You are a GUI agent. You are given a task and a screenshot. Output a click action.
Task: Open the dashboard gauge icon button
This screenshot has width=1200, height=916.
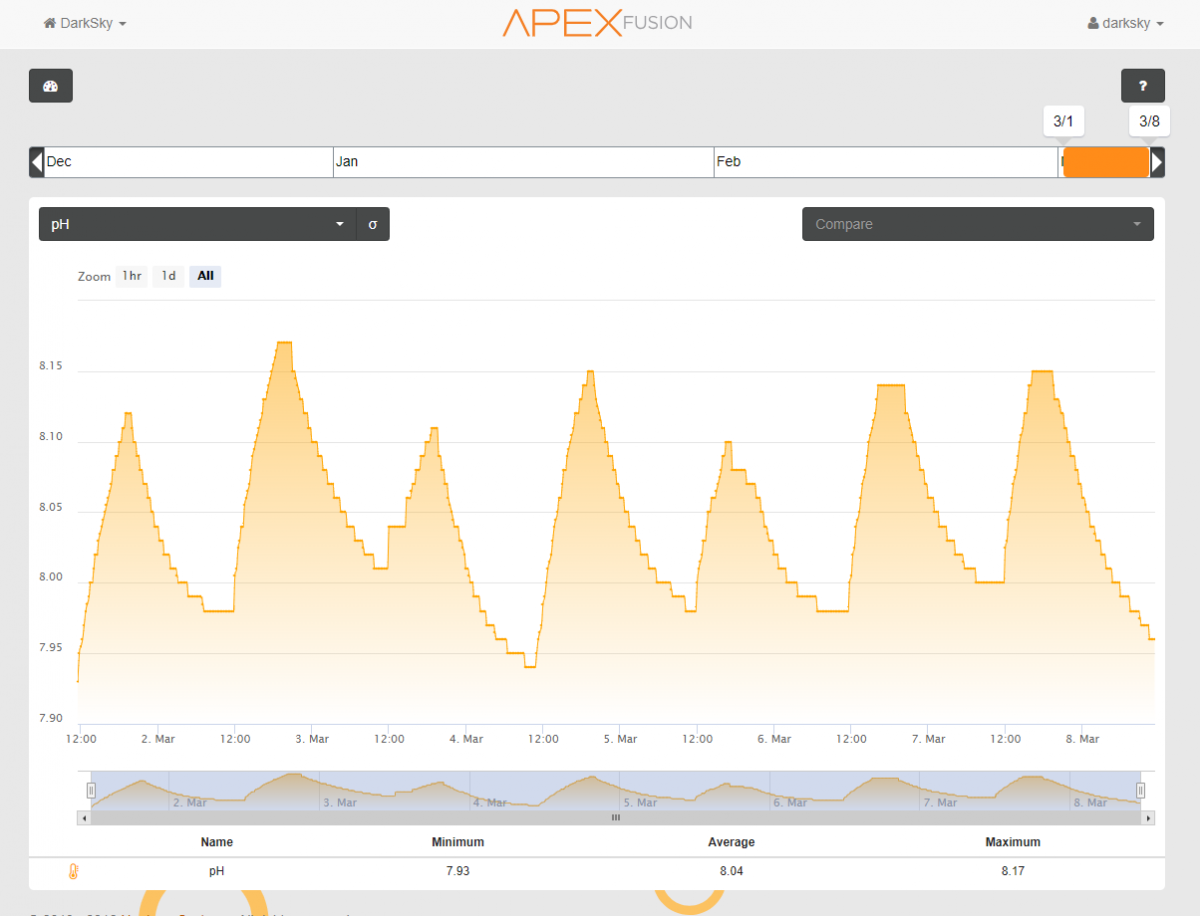(x=51, y=86)
